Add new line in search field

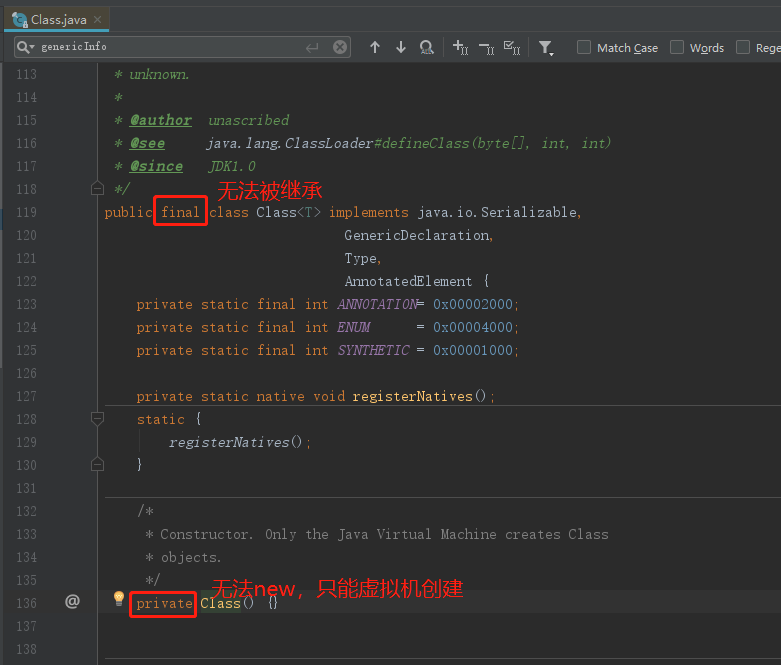312,47
